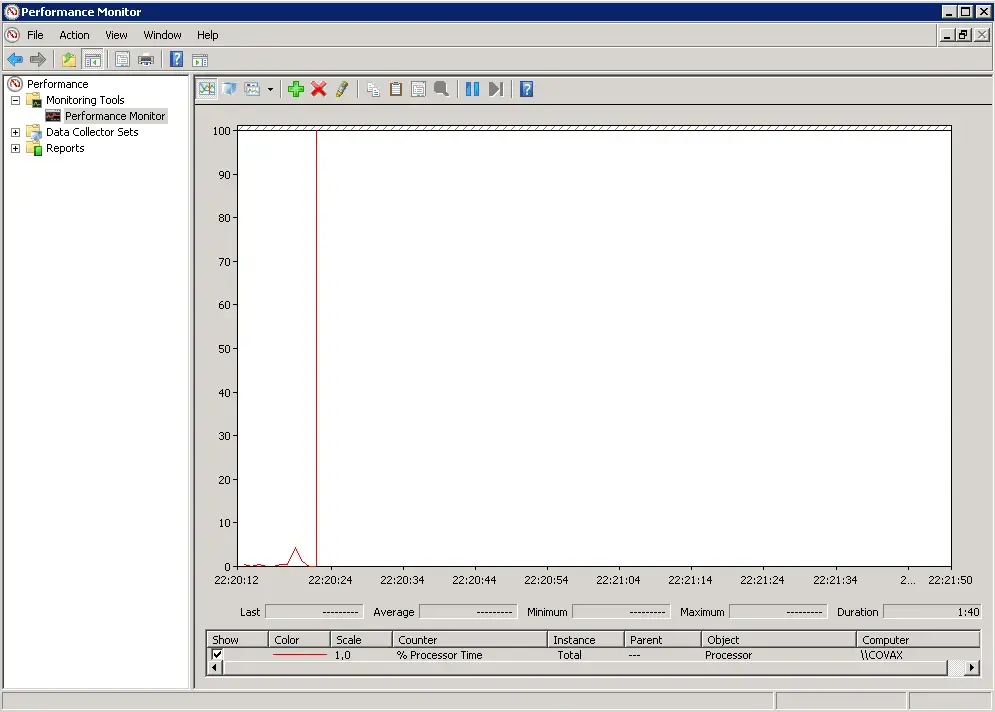Screen dimensions: 995x712
Task: Expand the Reports node
Action: (15, 148)
